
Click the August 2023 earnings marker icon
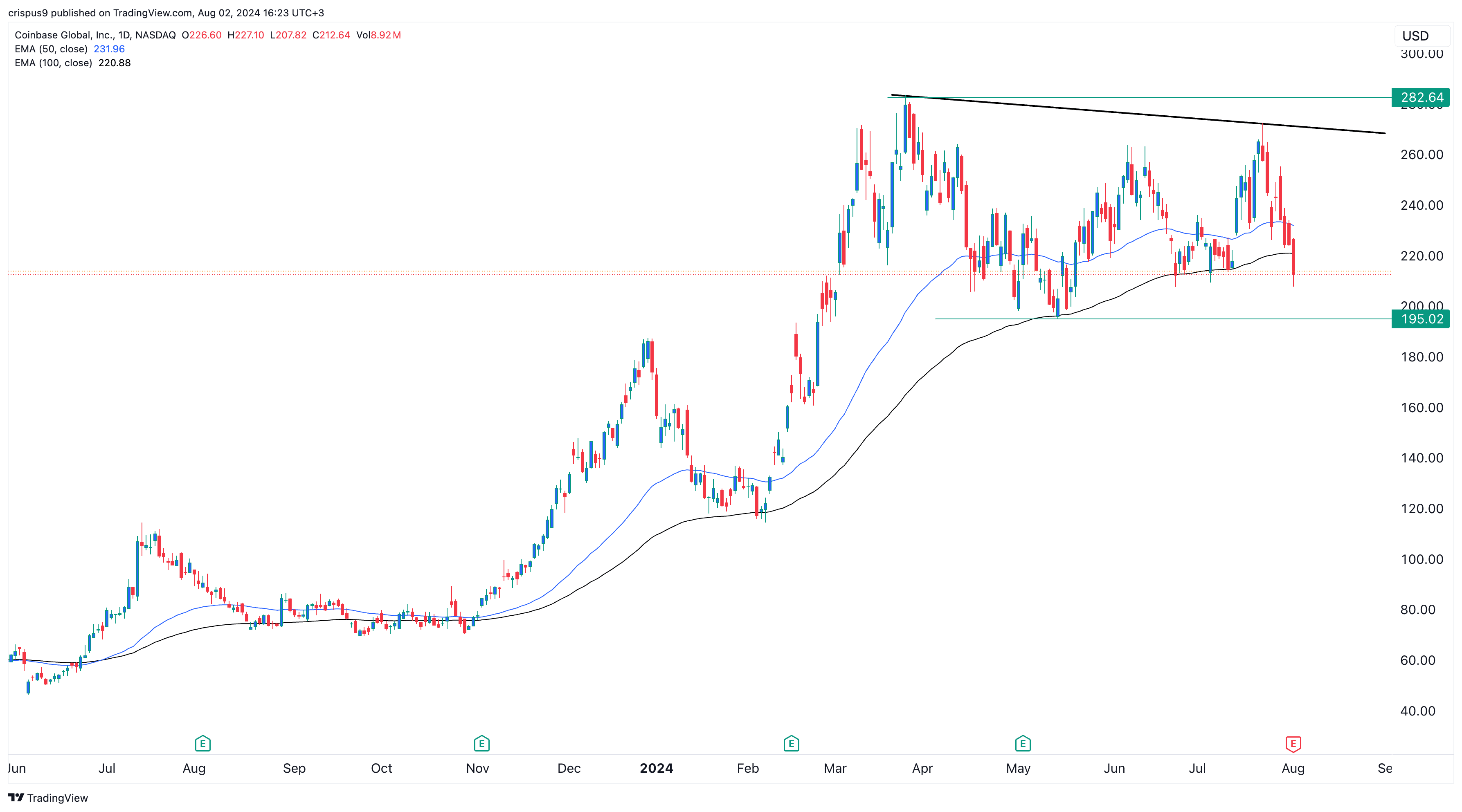coord(202,743)
